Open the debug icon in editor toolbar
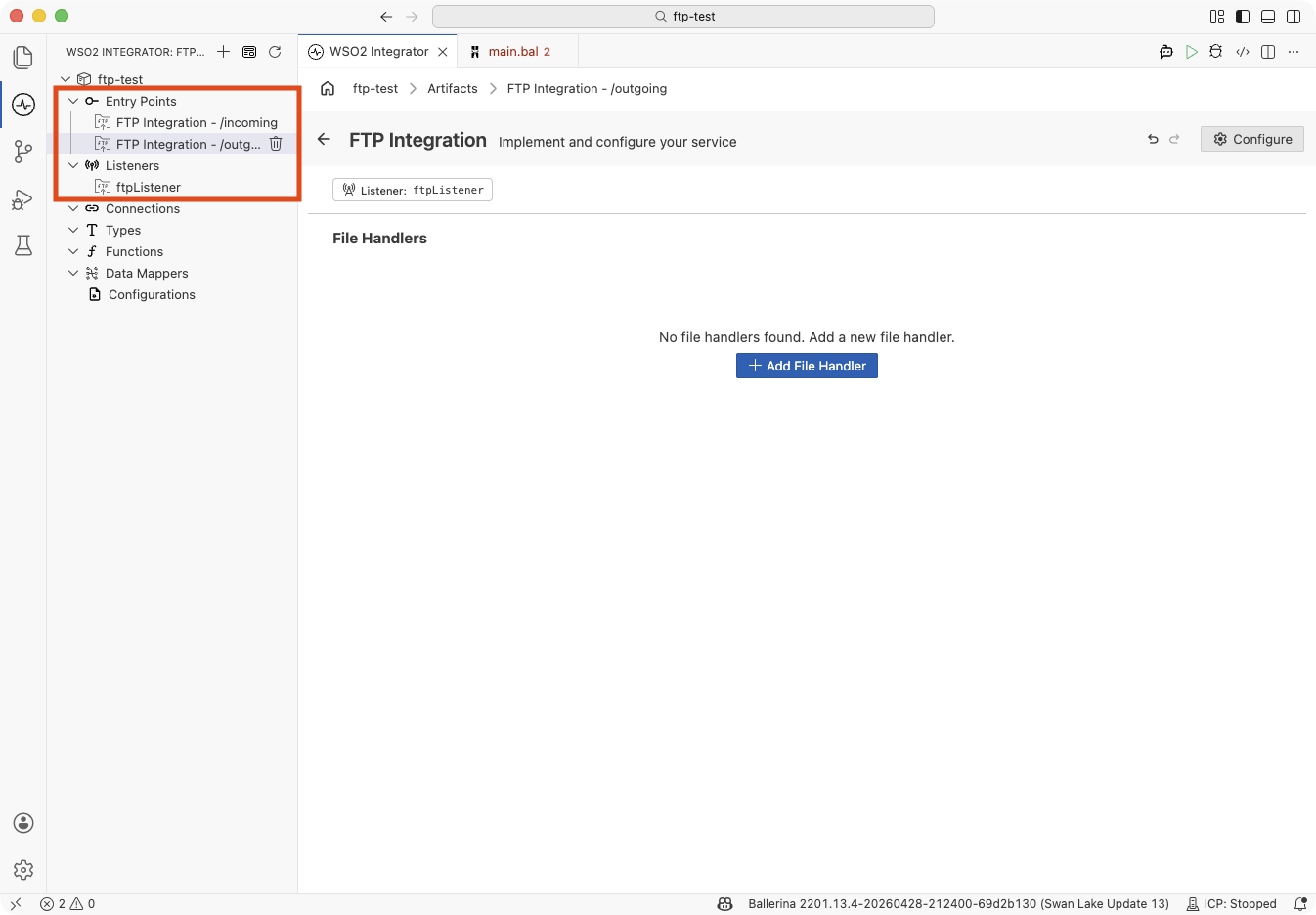The image size is (1316, 915). (1216, 52)
